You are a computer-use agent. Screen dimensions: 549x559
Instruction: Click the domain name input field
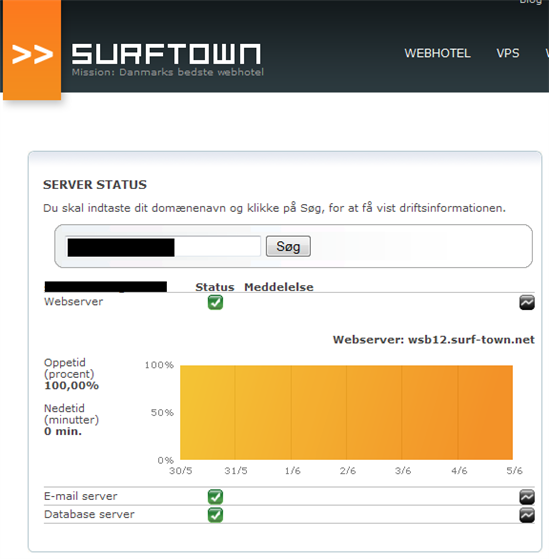point(163,246)
